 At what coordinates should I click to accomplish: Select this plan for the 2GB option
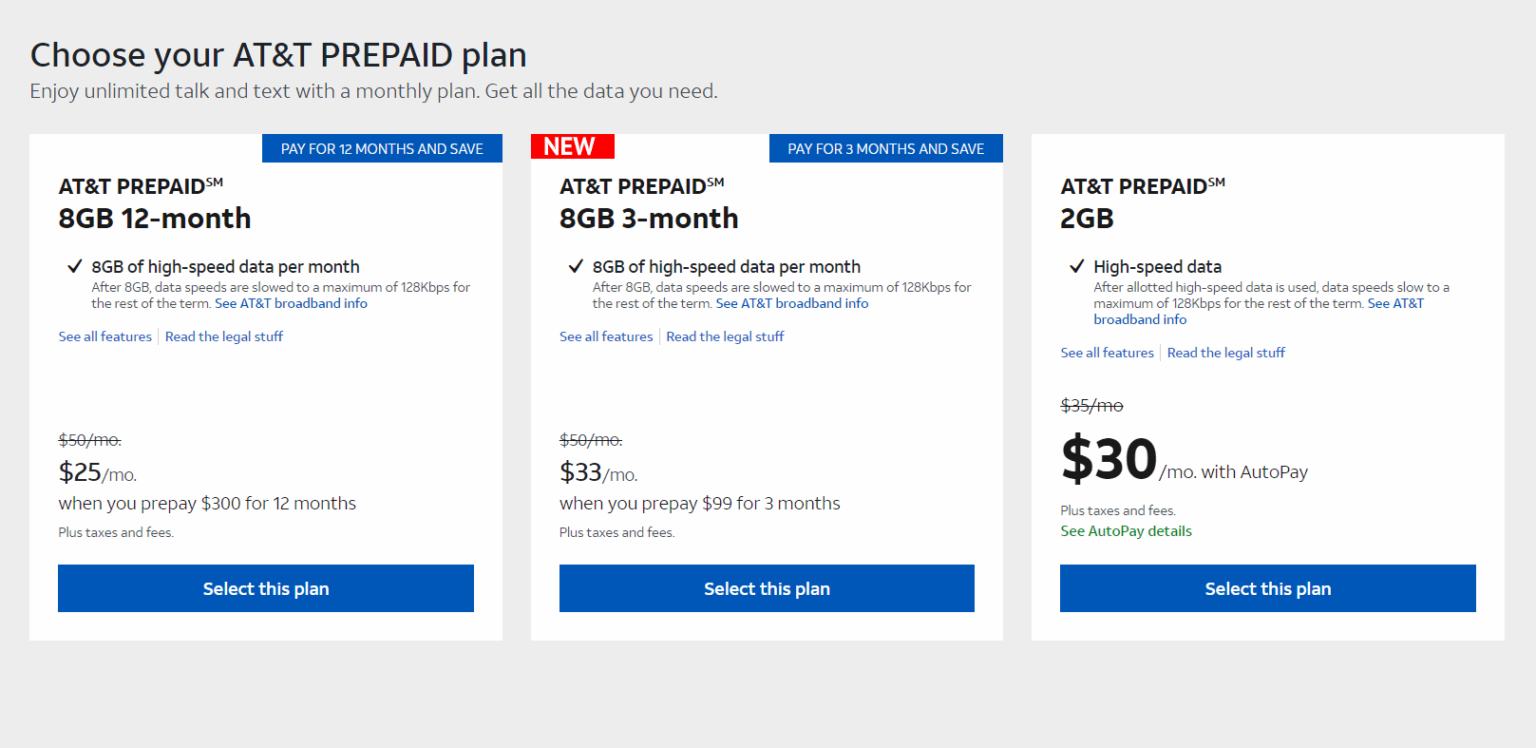point(1267,588)
